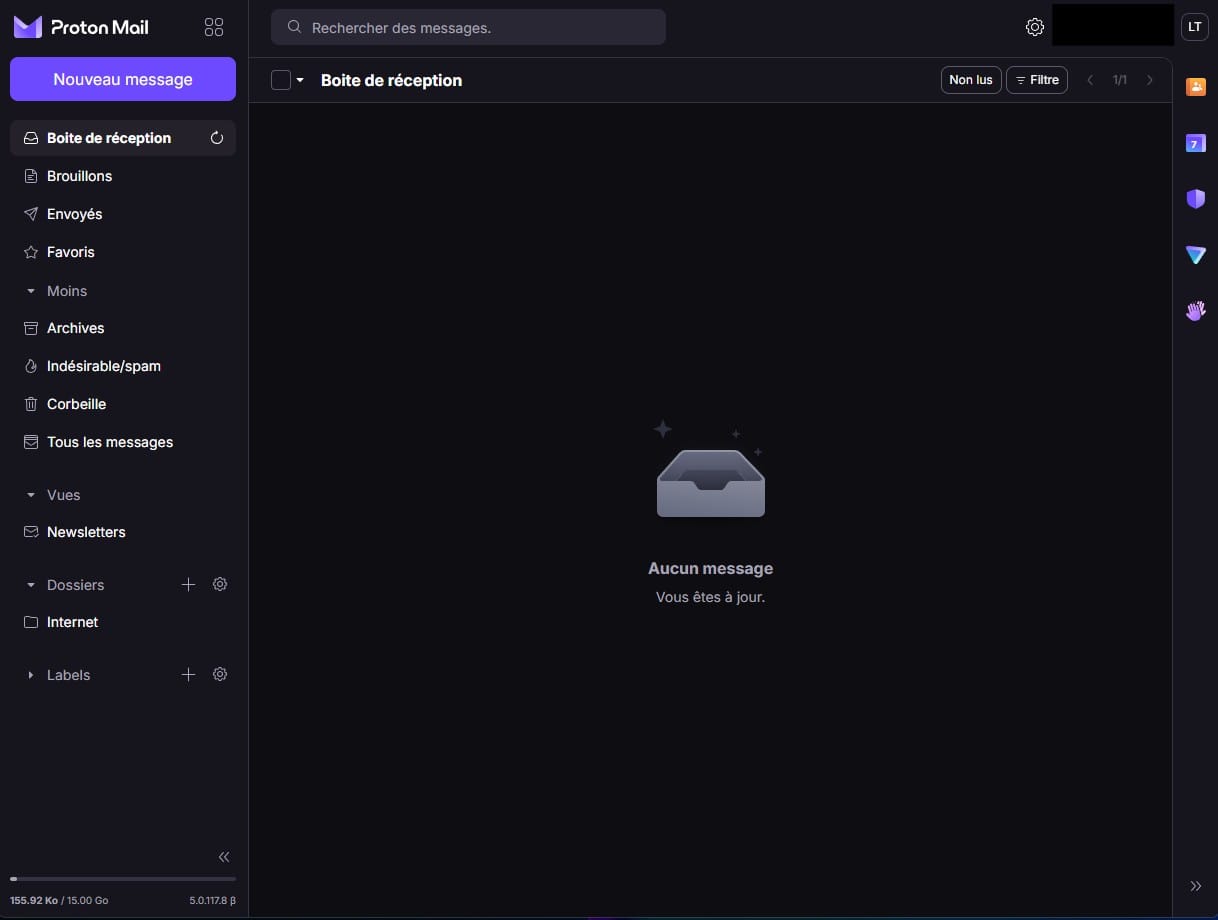
Task: Open folder settings gear next to Dossiers
Action: click(220, 584)
